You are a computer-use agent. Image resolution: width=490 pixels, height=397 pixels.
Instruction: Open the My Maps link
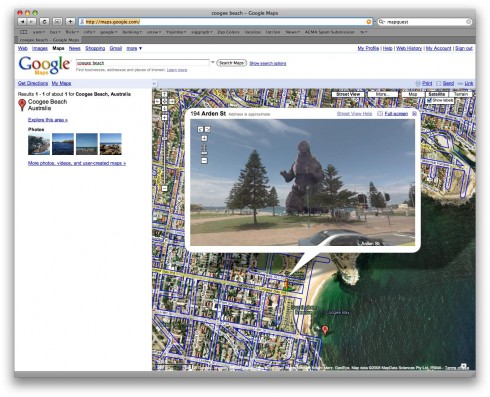61,83
